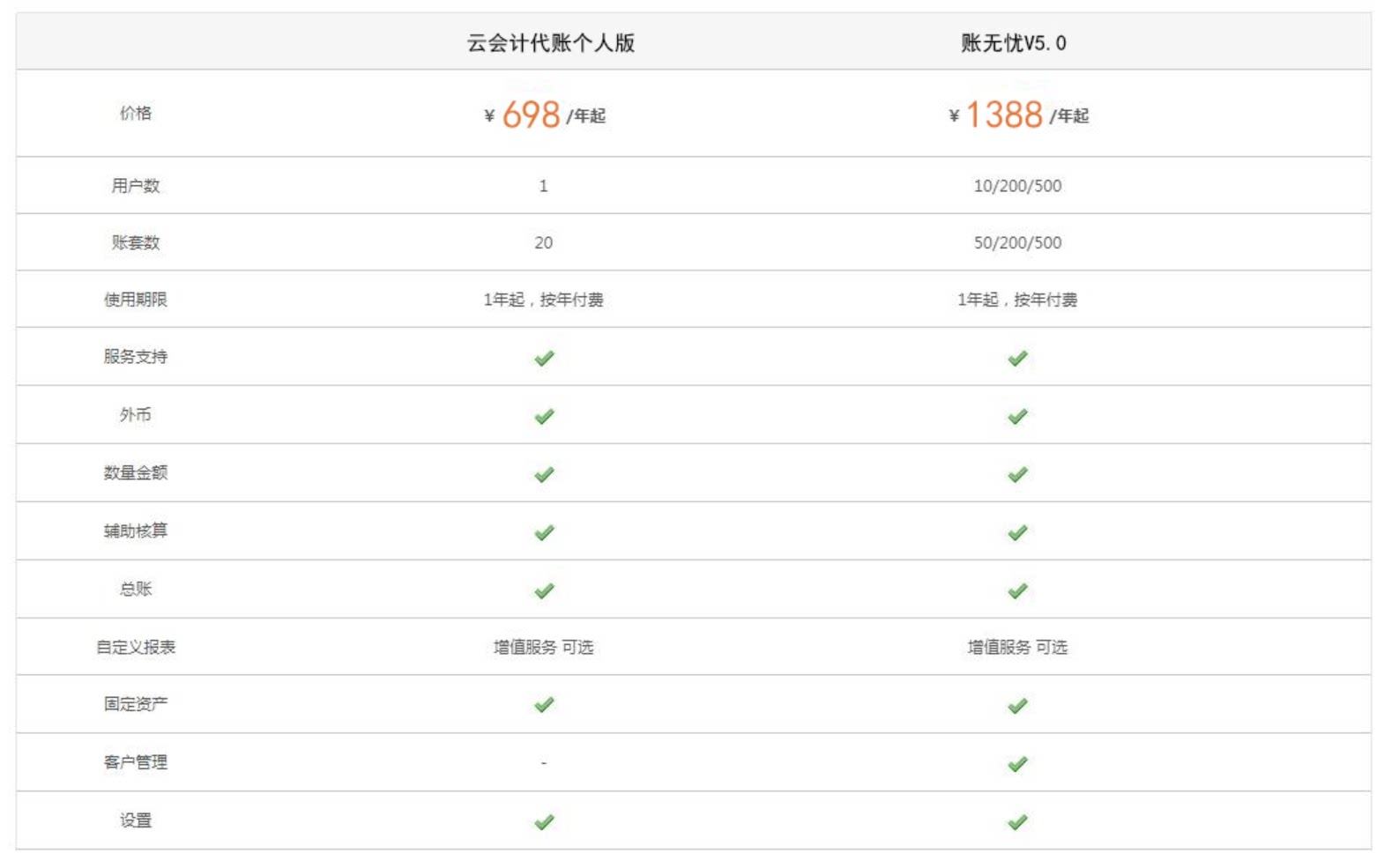Click the 设置 checkmark for 云会计代账个人版
Image resolution: width=1399 pixels, height=868 pixels.
pyautogui.click(x=544, y=821)
